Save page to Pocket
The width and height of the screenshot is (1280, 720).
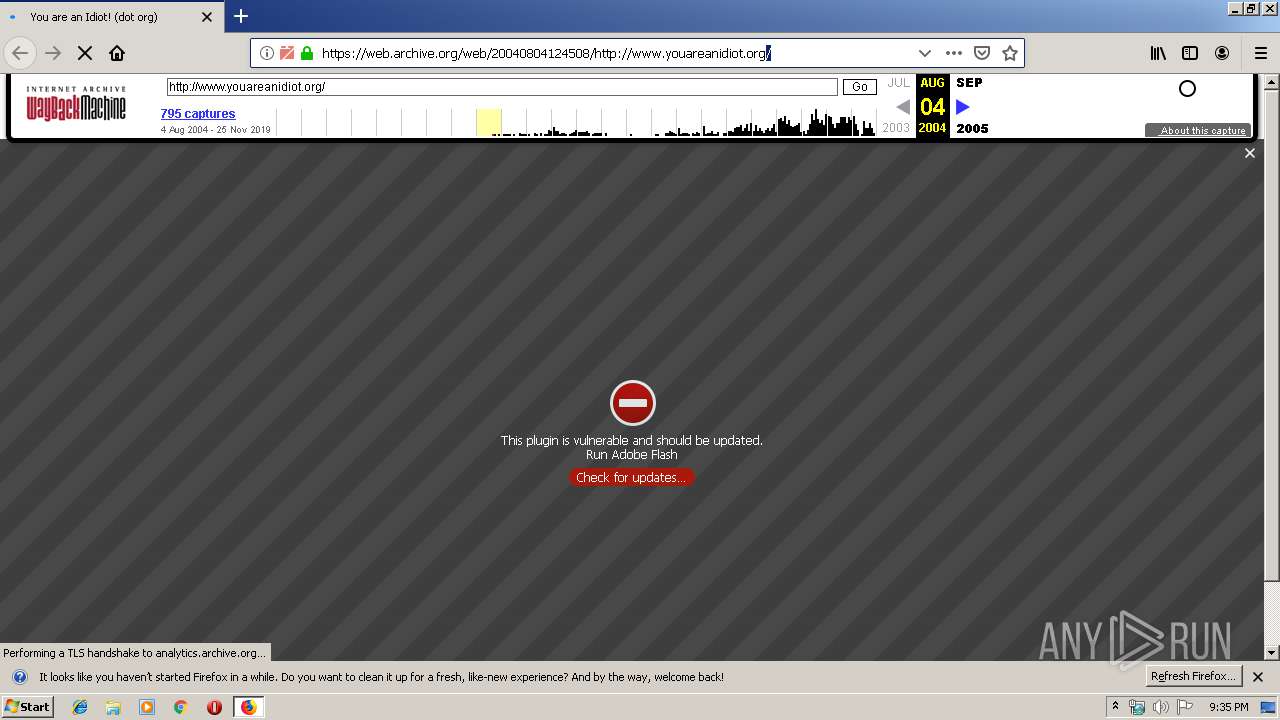click(982, 53)
